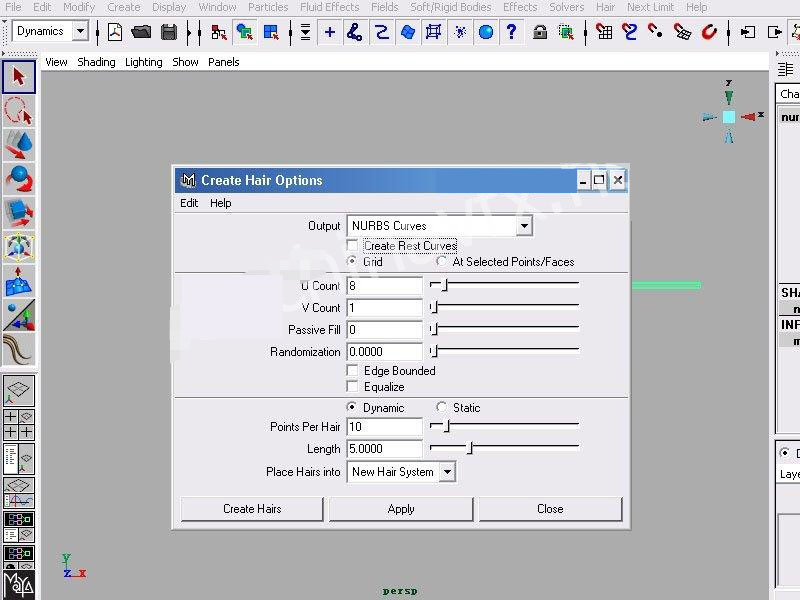Enable the red magnet snap icon

coord(709,32)
